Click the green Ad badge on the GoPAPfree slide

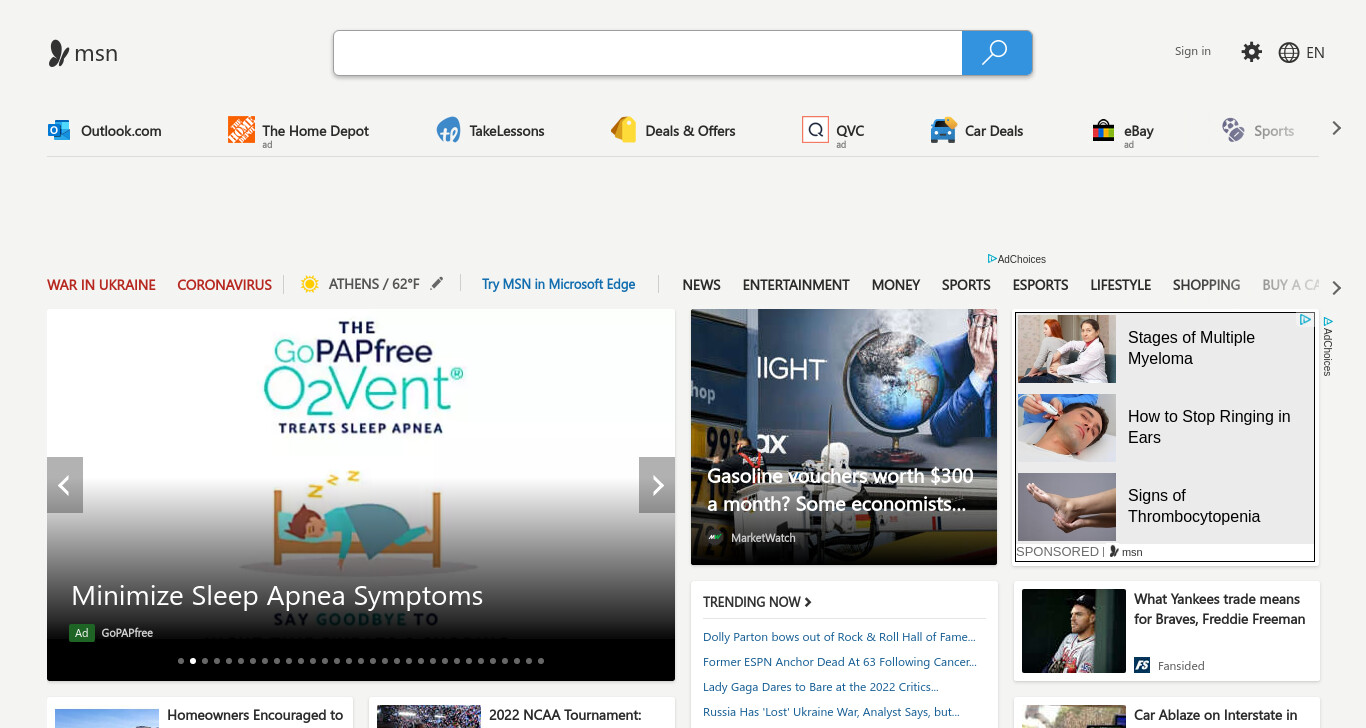[81, 633]
